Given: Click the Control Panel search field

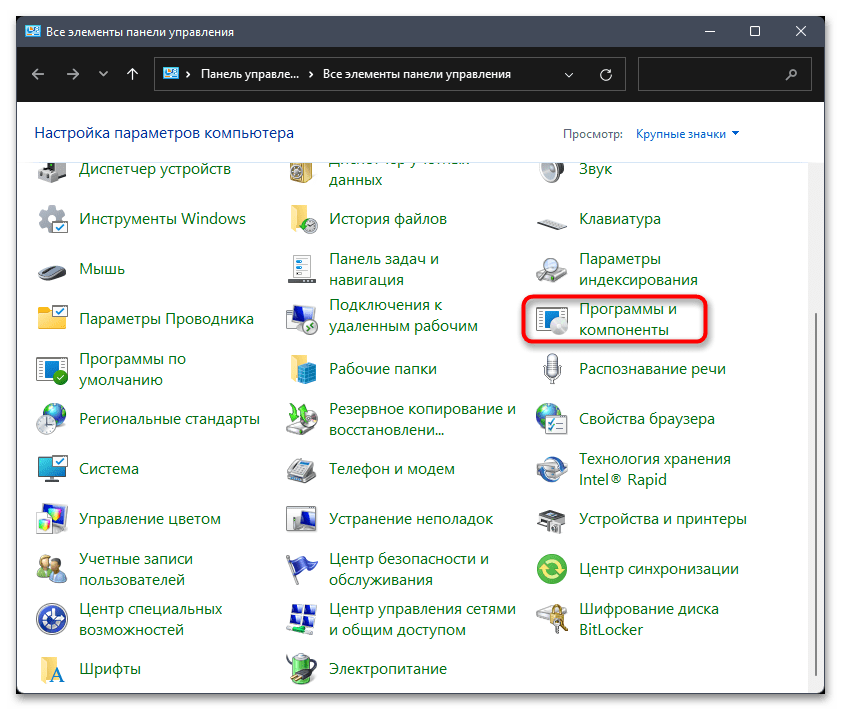Looking at the screenshot, I should 725,74.
